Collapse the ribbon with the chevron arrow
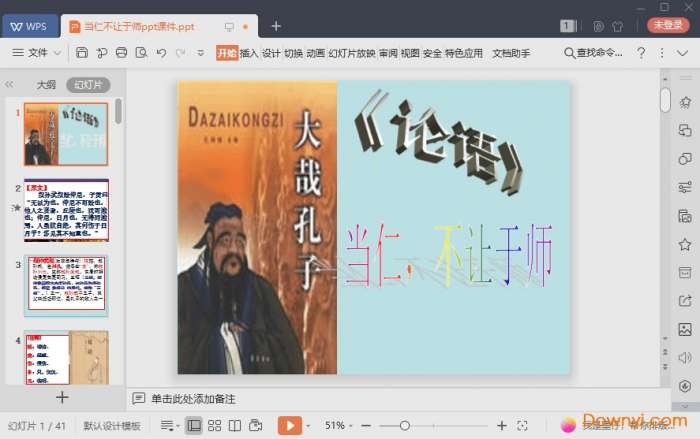Image resolution: width=700 pixels, height=439 pixels. 682,53
